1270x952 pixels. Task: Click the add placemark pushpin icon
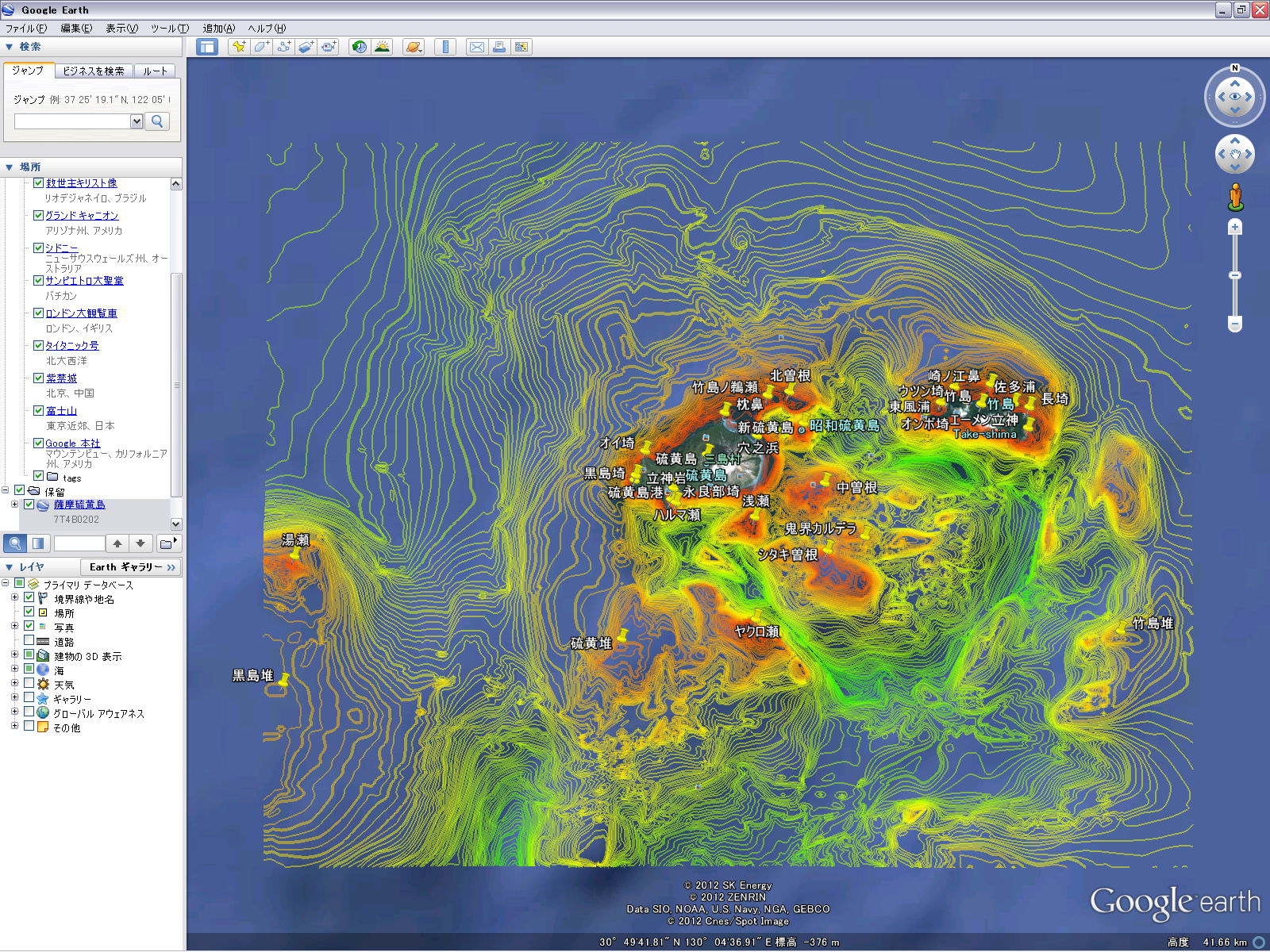point(238,47)
